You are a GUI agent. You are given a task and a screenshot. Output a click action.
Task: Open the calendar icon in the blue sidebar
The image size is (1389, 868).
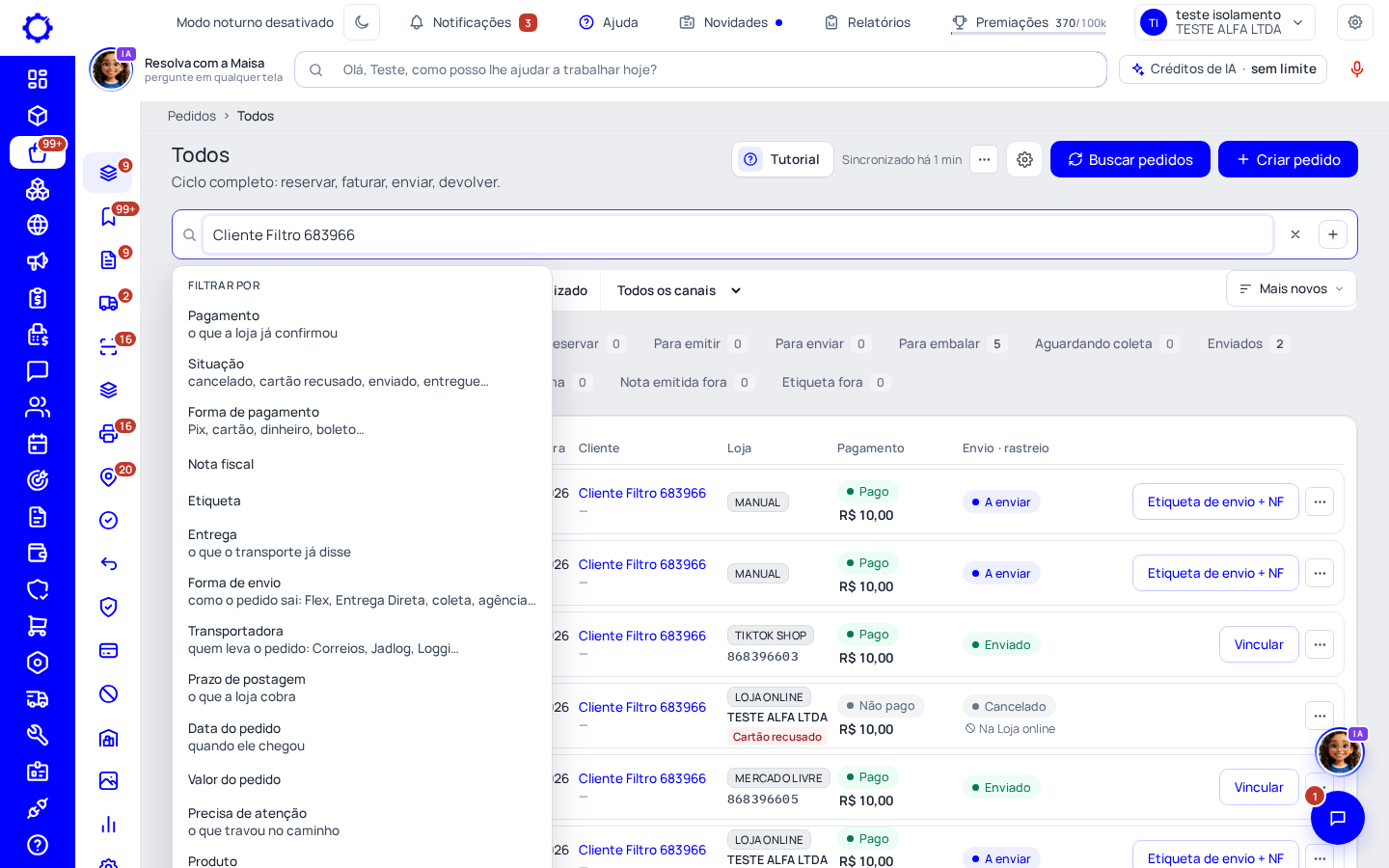pyautogui.click(x=38, y=444)
